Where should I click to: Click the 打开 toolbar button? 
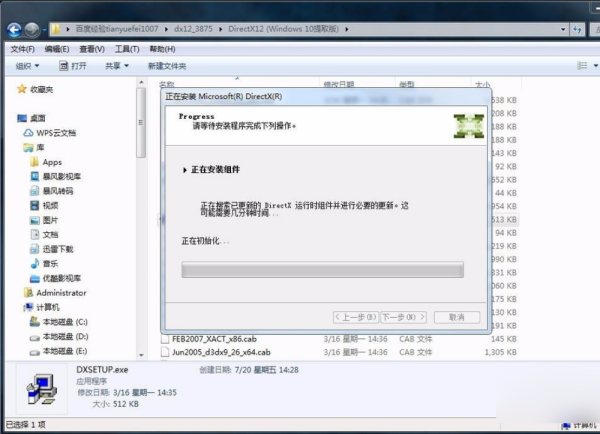(73, 66)
